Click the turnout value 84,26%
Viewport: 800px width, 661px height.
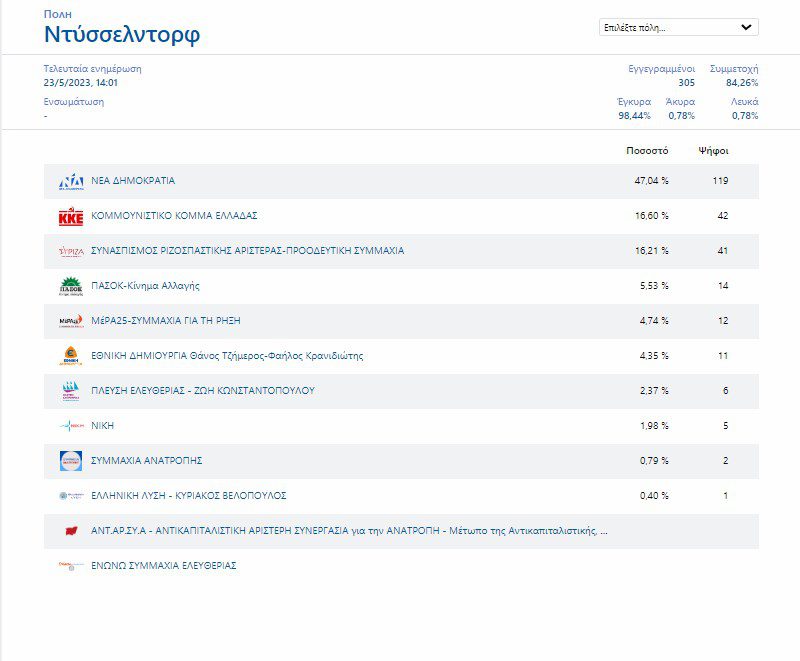click(x=742, y=83)
